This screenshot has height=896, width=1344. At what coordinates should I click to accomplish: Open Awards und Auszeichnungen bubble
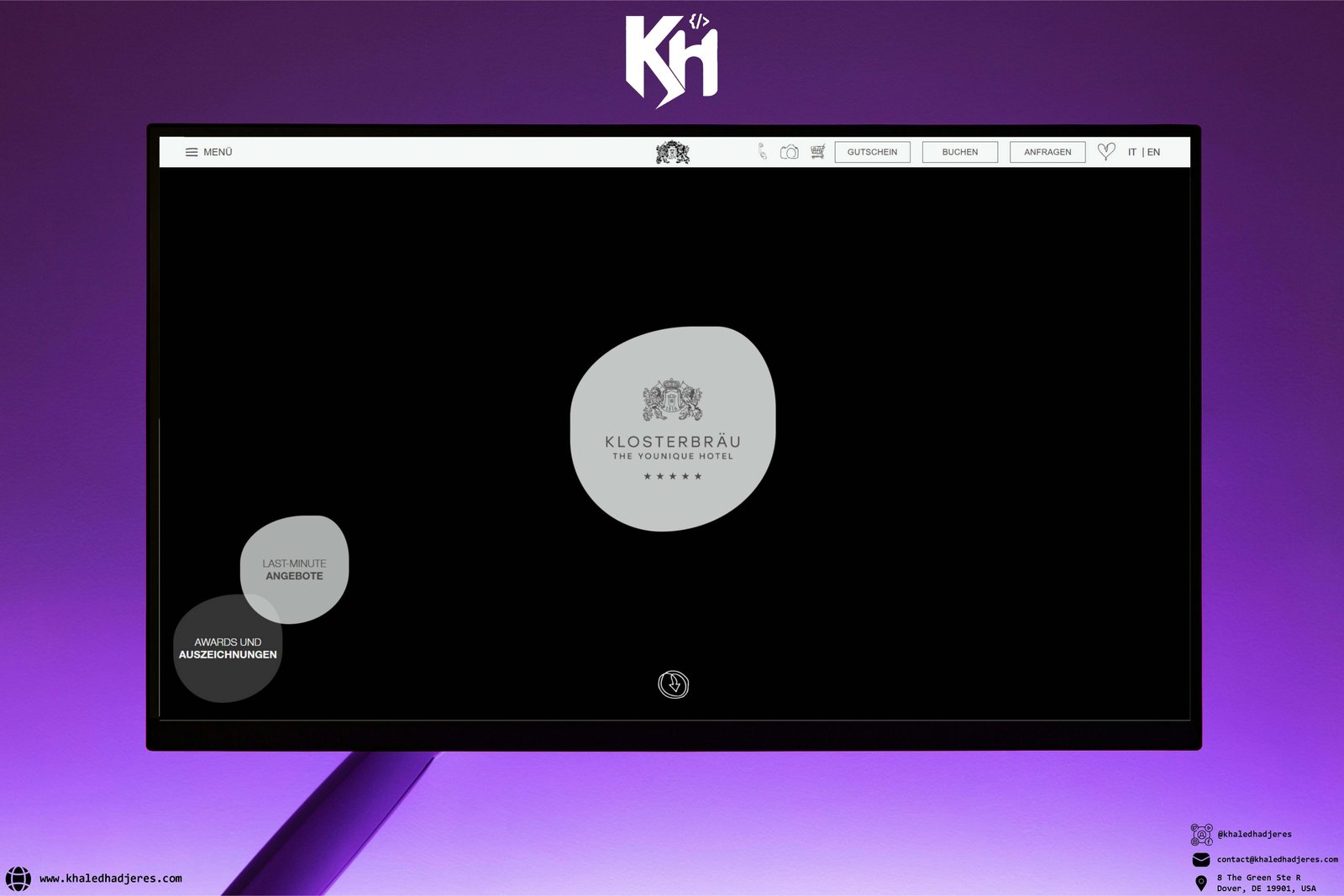point(227,648)
